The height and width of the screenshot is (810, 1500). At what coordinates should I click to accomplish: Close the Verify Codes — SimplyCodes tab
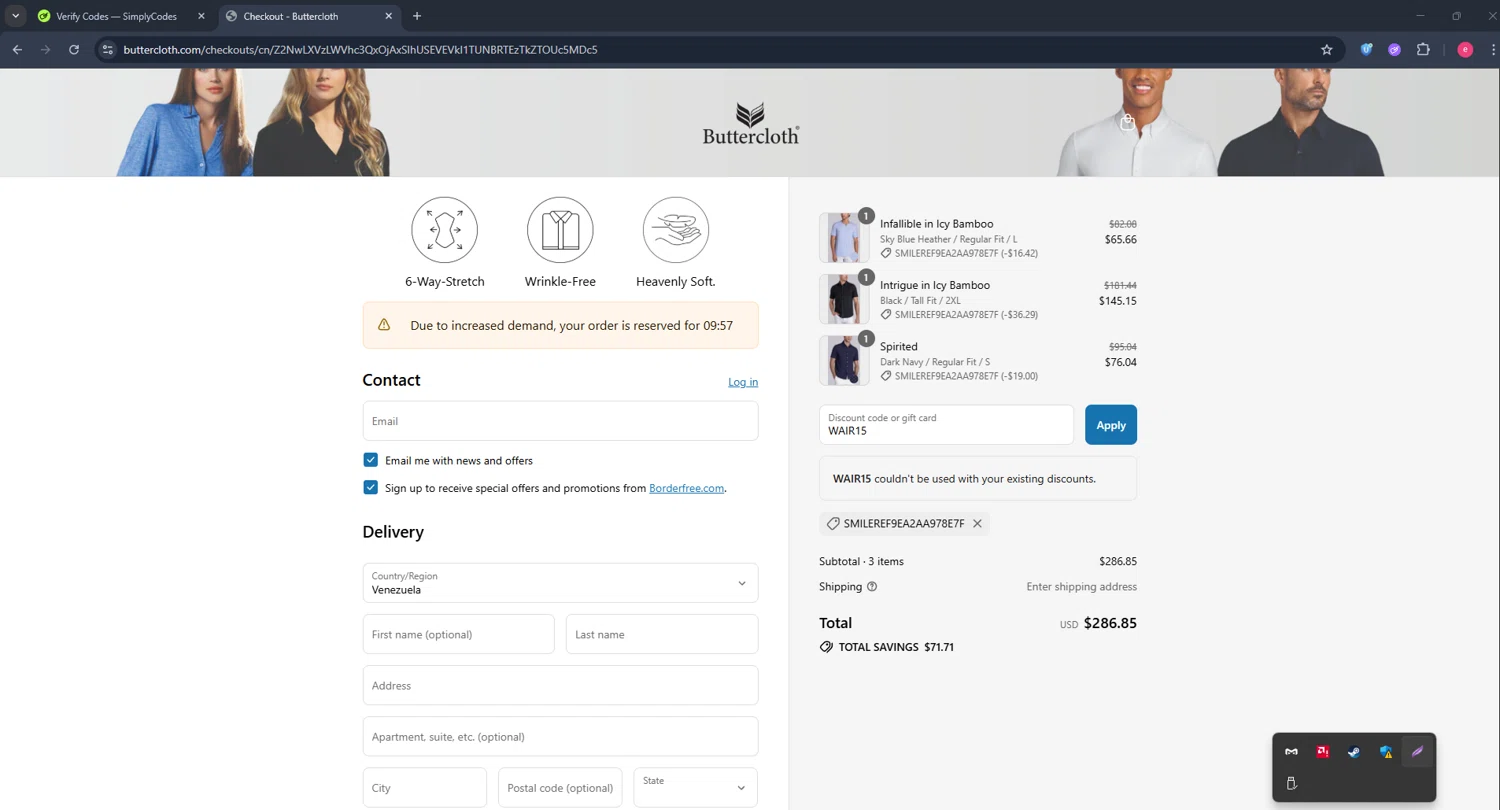tap(201, 16)
